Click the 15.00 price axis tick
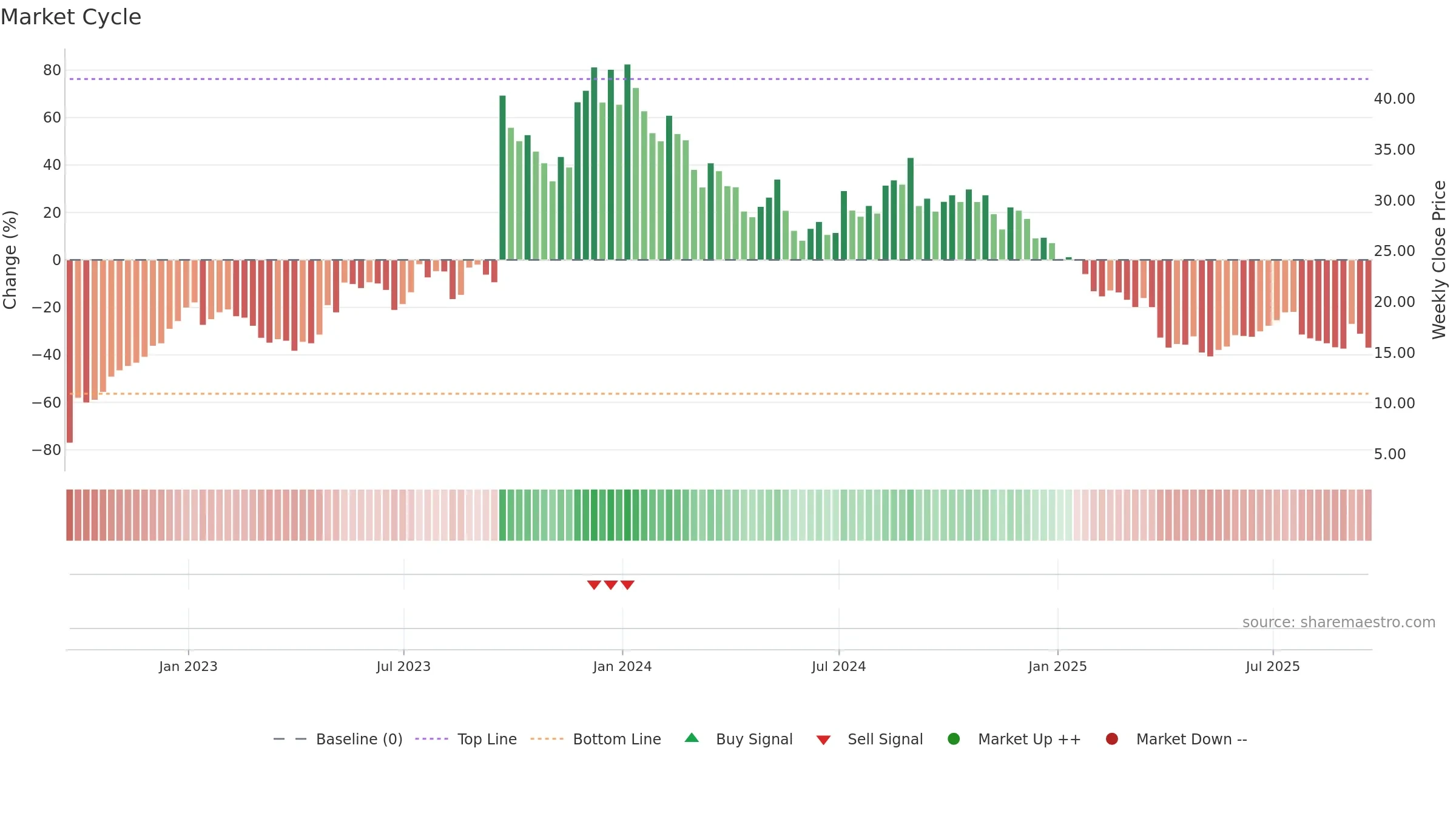 coord(1395,353)
